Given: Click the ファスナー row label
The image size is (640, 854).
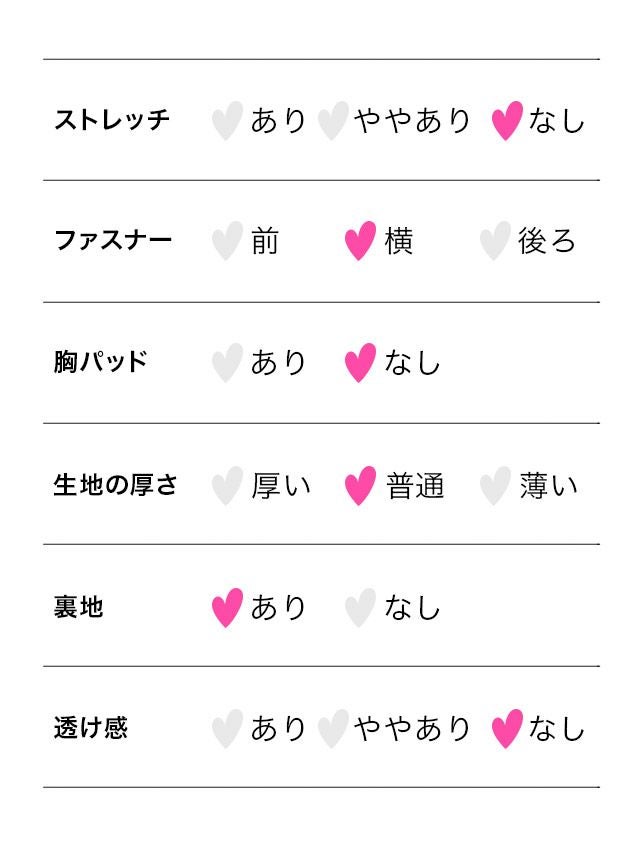Looking at the screenshot, I should 112,241.
